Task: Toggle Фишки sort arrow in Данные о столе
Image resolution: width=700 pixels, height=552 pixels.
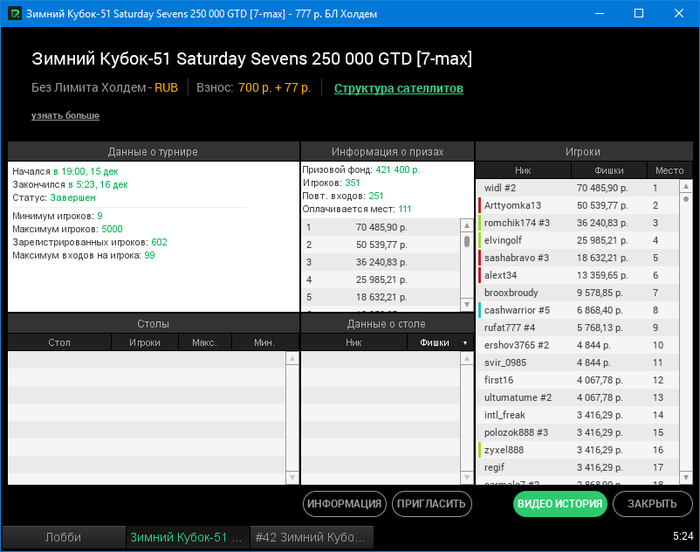Action: coord(465,343)
